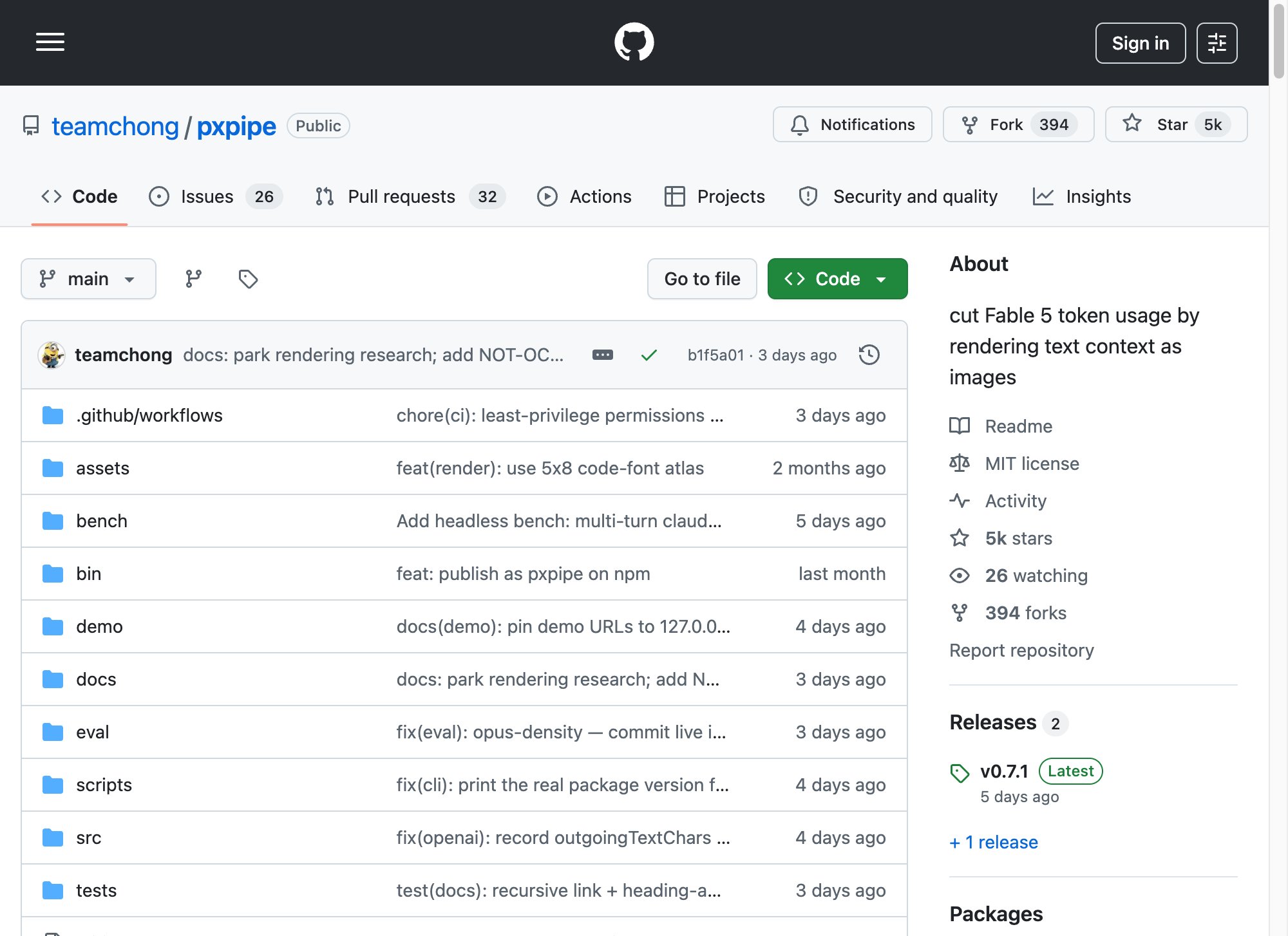The width and height of the screenshot is (1288, 936).
Task: Click the watching eye icon
Action: (960, 576)
